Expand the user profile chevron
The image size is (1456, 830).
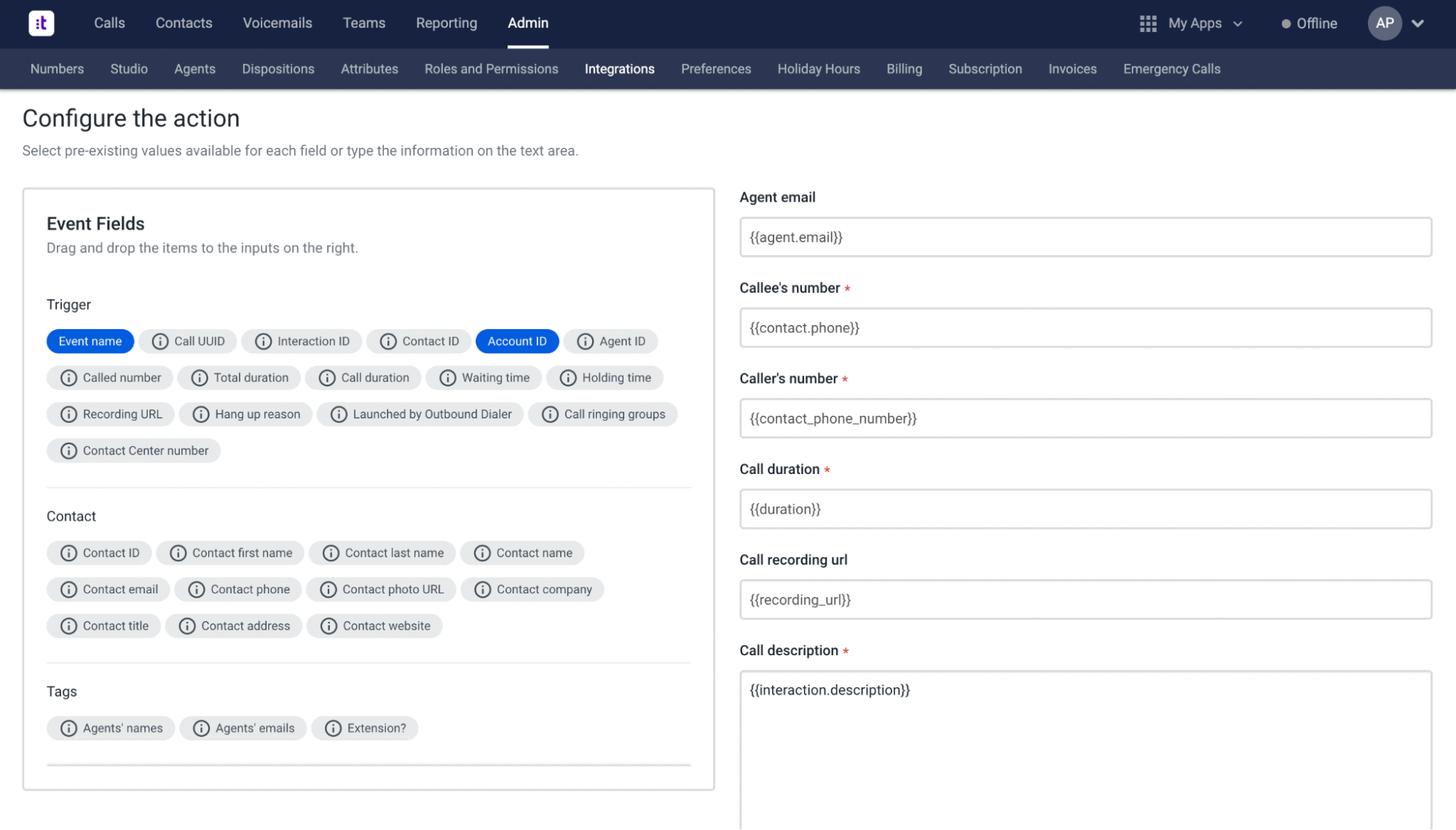(x=1417, y=23)
